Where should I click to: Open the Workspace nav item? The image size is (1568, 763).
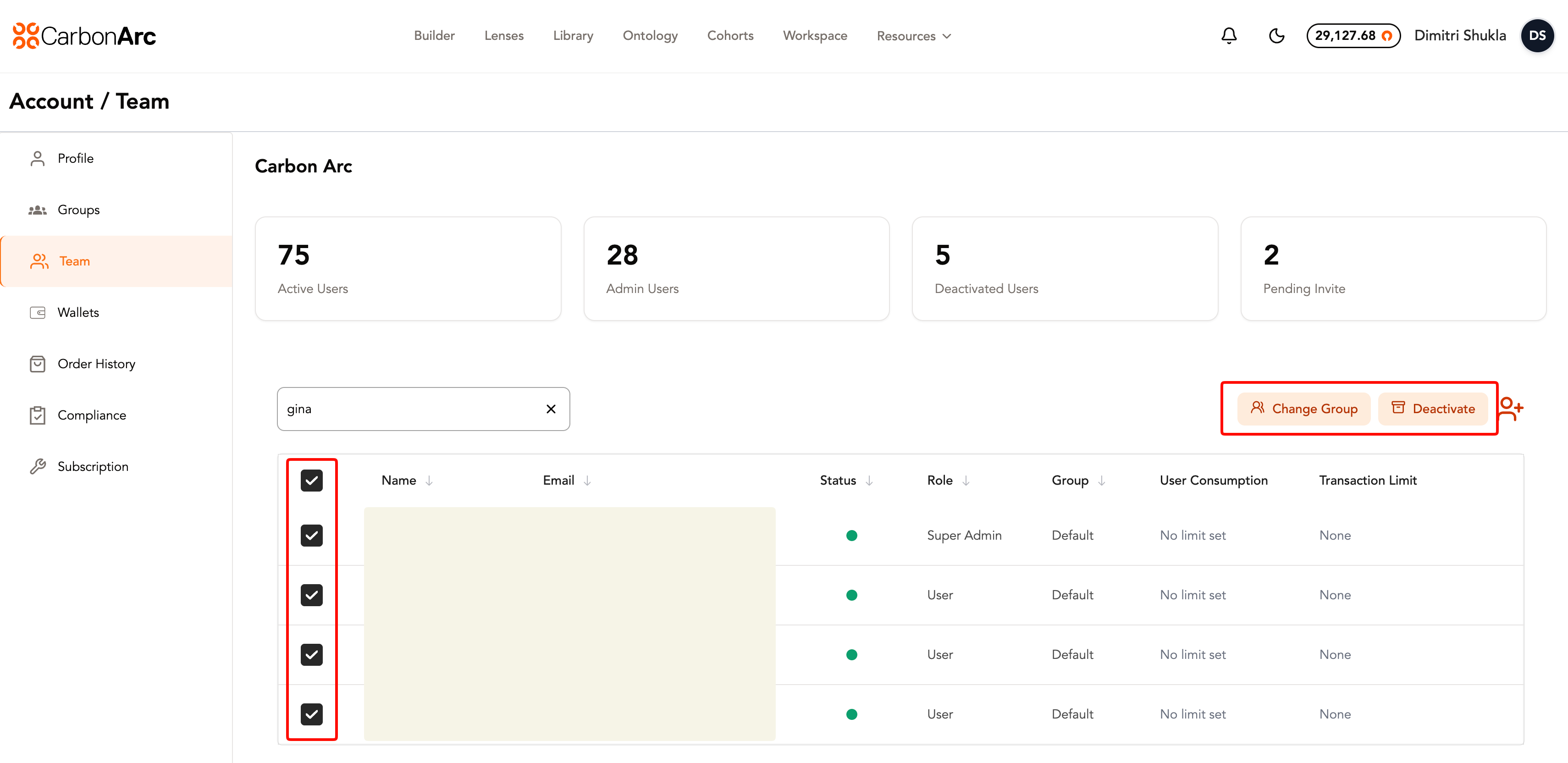[814, 36]
